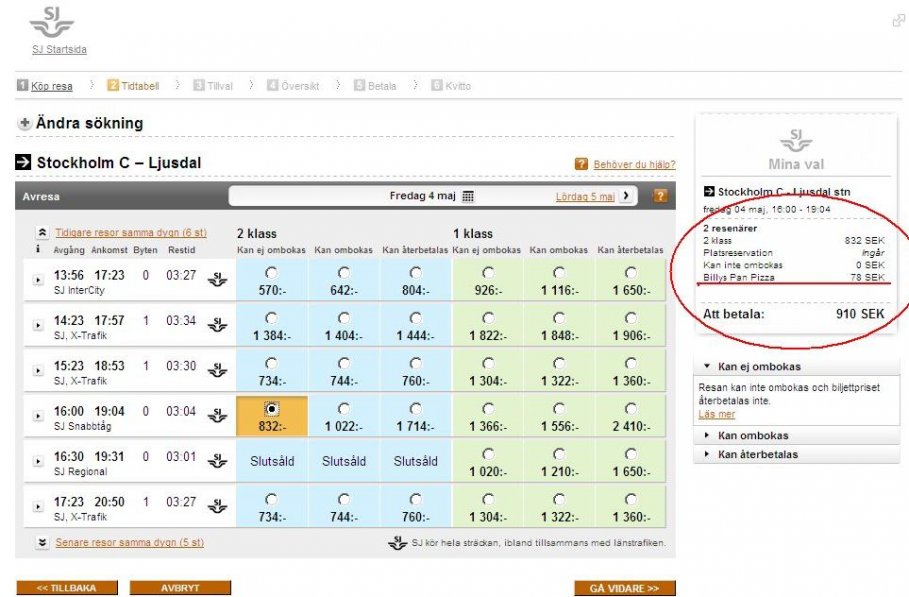The image size is (909, 597).
Task: Click the orange help question mark in Avresa bar
Action: [x=660, y=196]
